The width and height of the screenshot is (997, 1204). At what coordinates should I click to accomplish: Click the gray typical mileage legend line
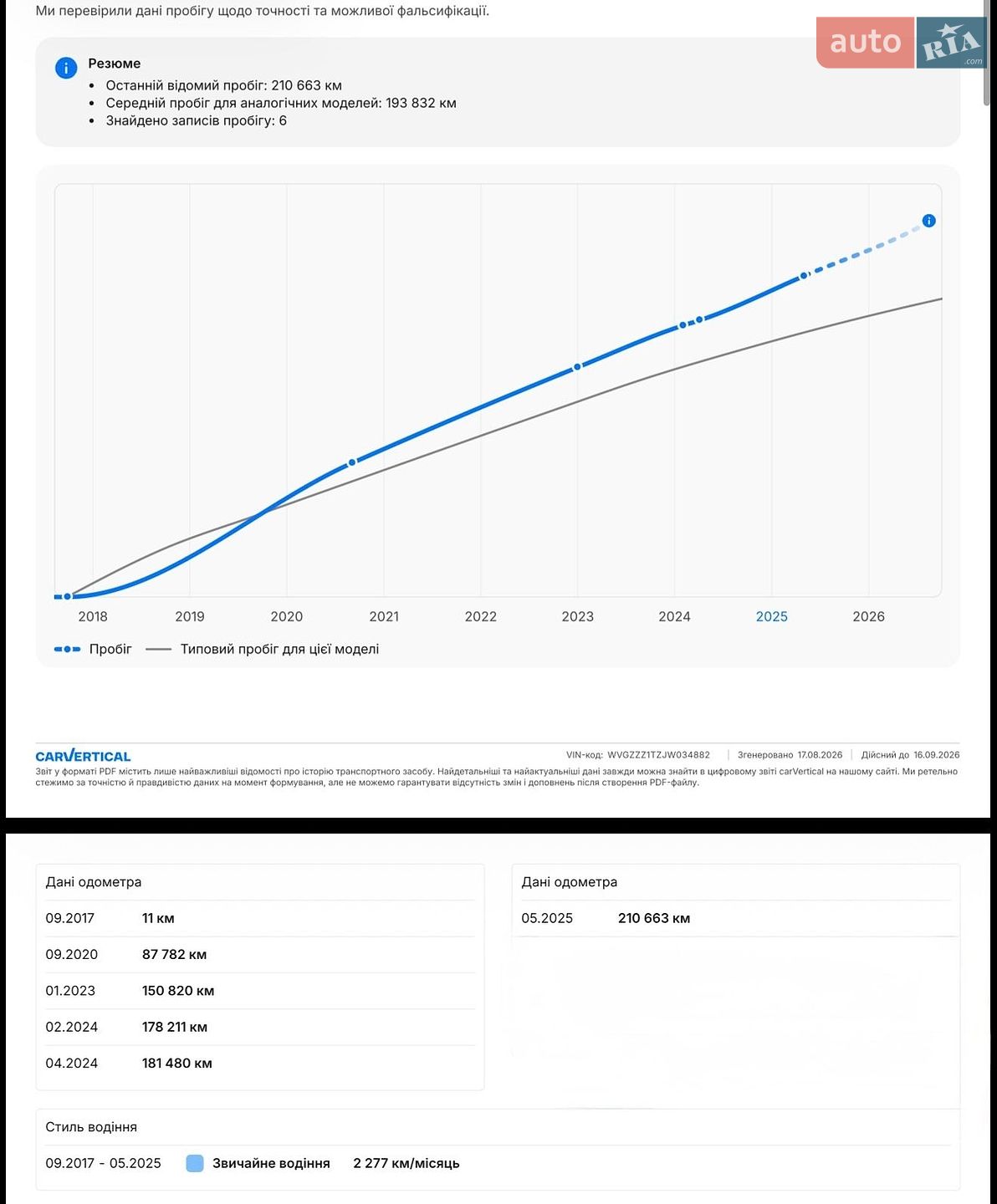(158, 649)
